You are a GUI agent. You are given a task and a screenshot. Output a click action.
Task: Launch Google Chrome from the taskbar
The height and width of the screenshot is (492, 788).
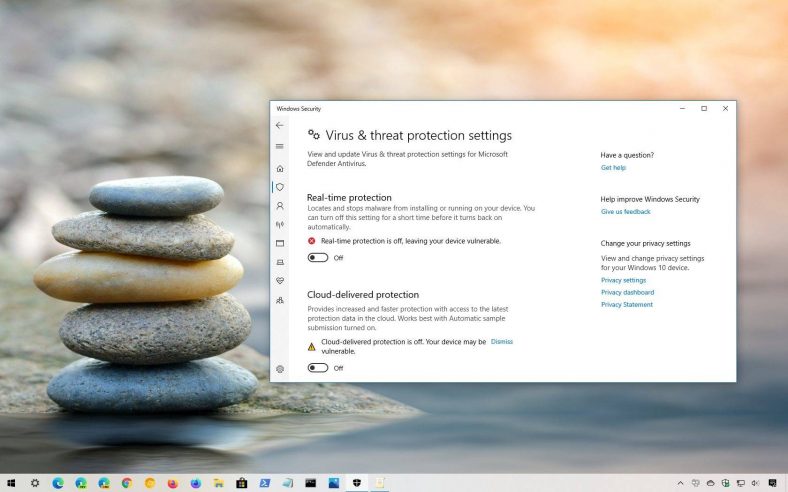127,483
